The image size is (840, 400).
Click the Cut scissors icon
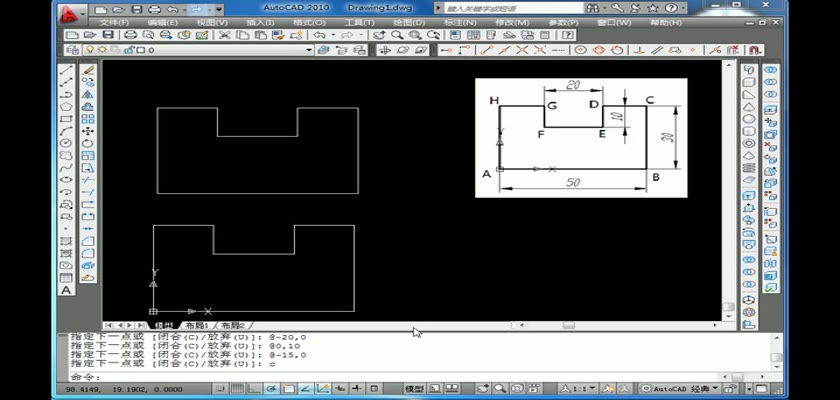point(224,35)
